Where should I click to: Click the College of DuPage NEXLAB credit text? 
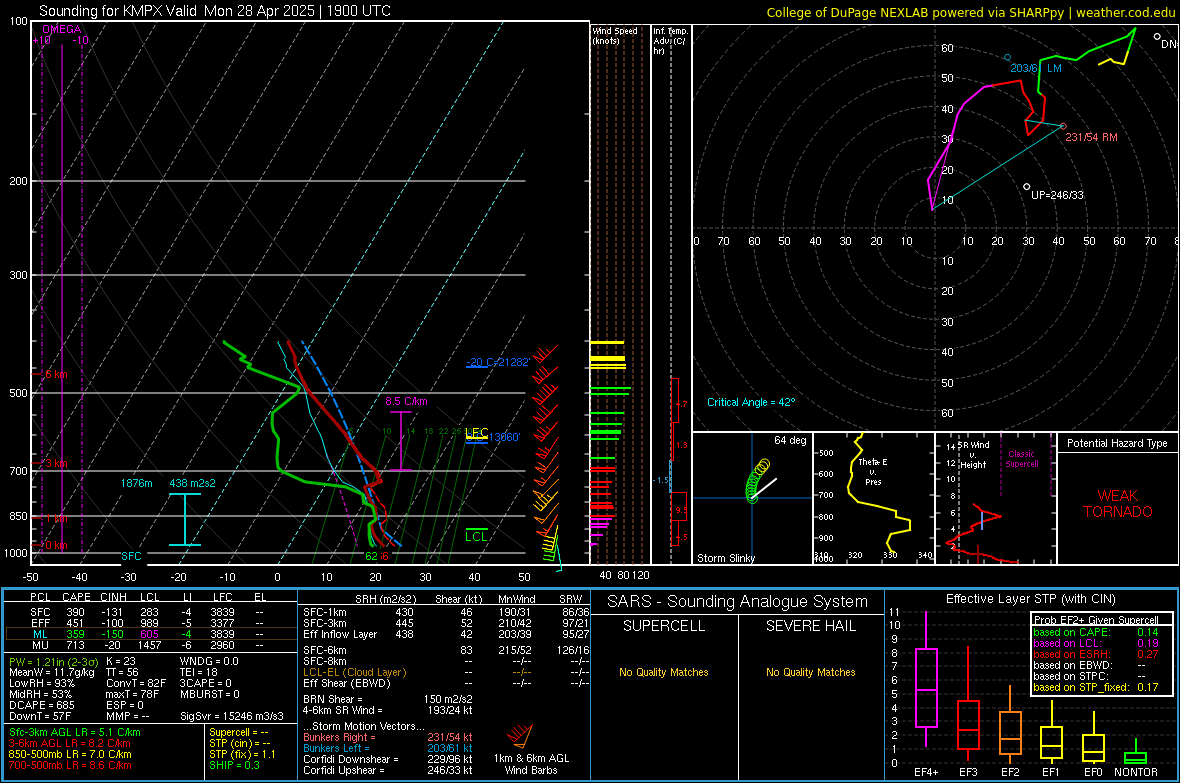click(970, 12)
